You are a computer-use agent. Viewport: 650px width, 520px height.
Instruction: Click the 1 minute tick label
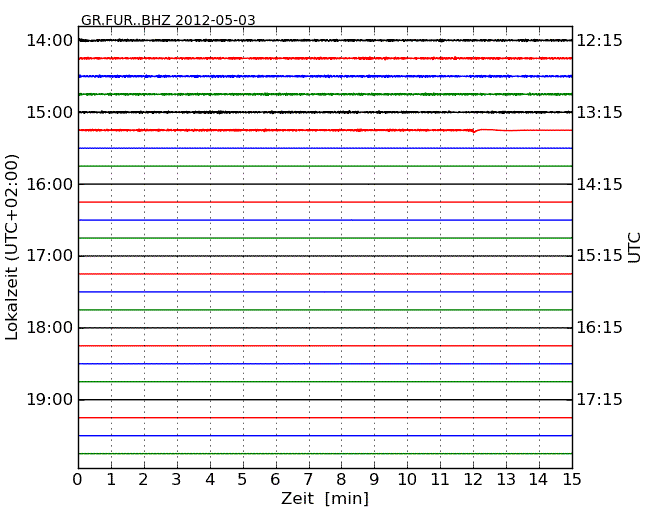coord(111,480)
